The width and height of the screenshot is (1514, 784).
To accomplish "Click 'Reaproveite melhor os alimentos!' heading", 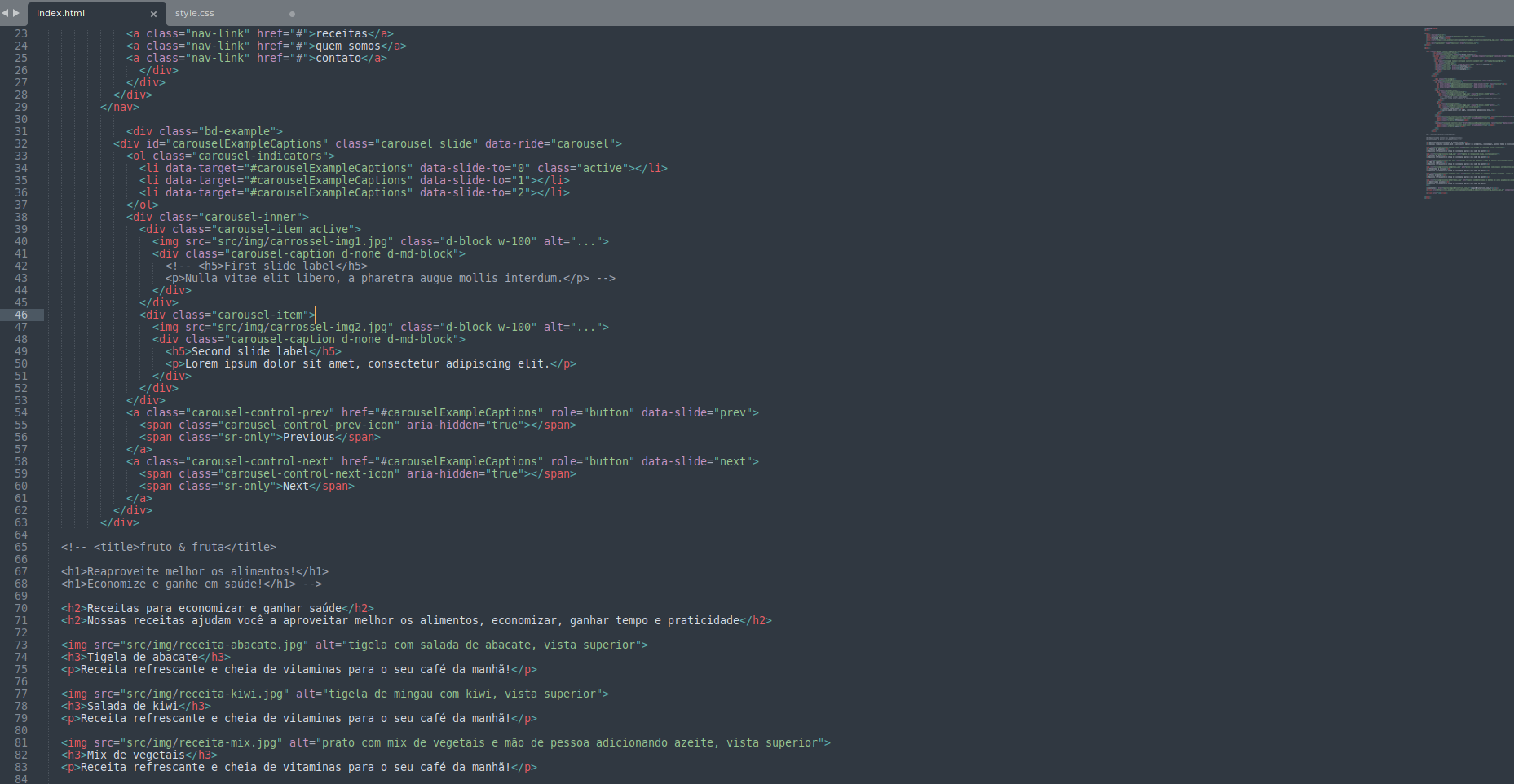I will [x=192, y=571].
